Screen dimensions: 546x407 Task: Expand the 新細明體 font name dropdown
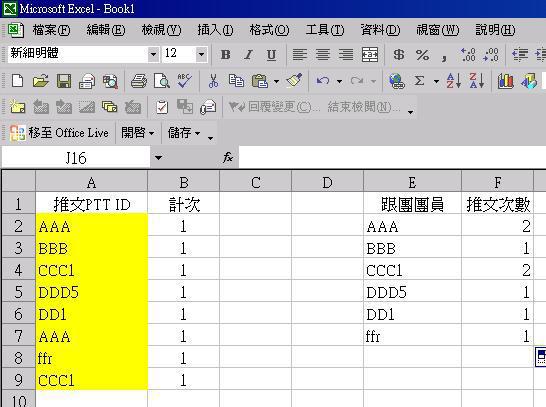pyautogui.click(x=153, y=54)
